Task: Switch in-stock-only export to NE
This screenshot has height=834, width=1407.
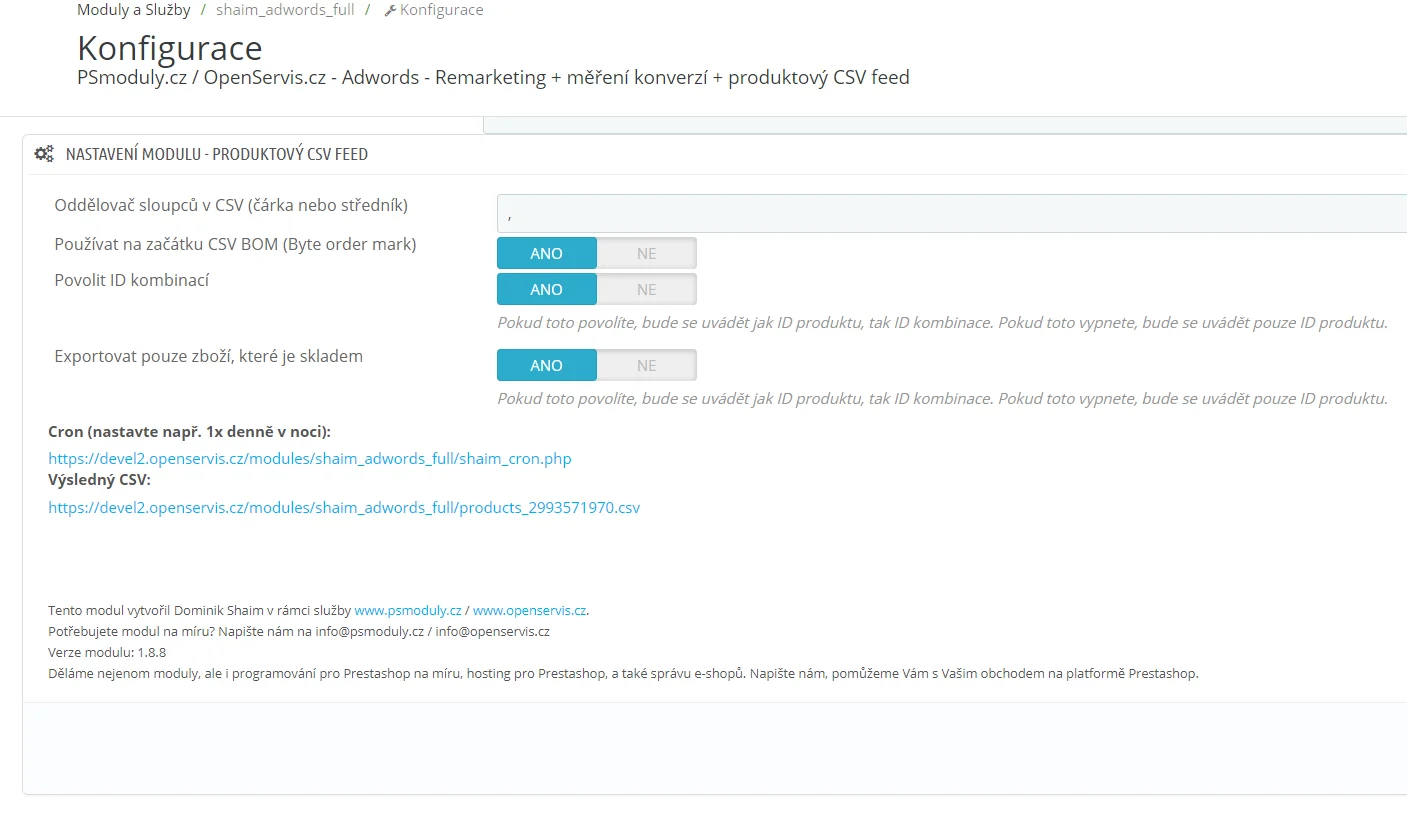Action: click(646, 365)
